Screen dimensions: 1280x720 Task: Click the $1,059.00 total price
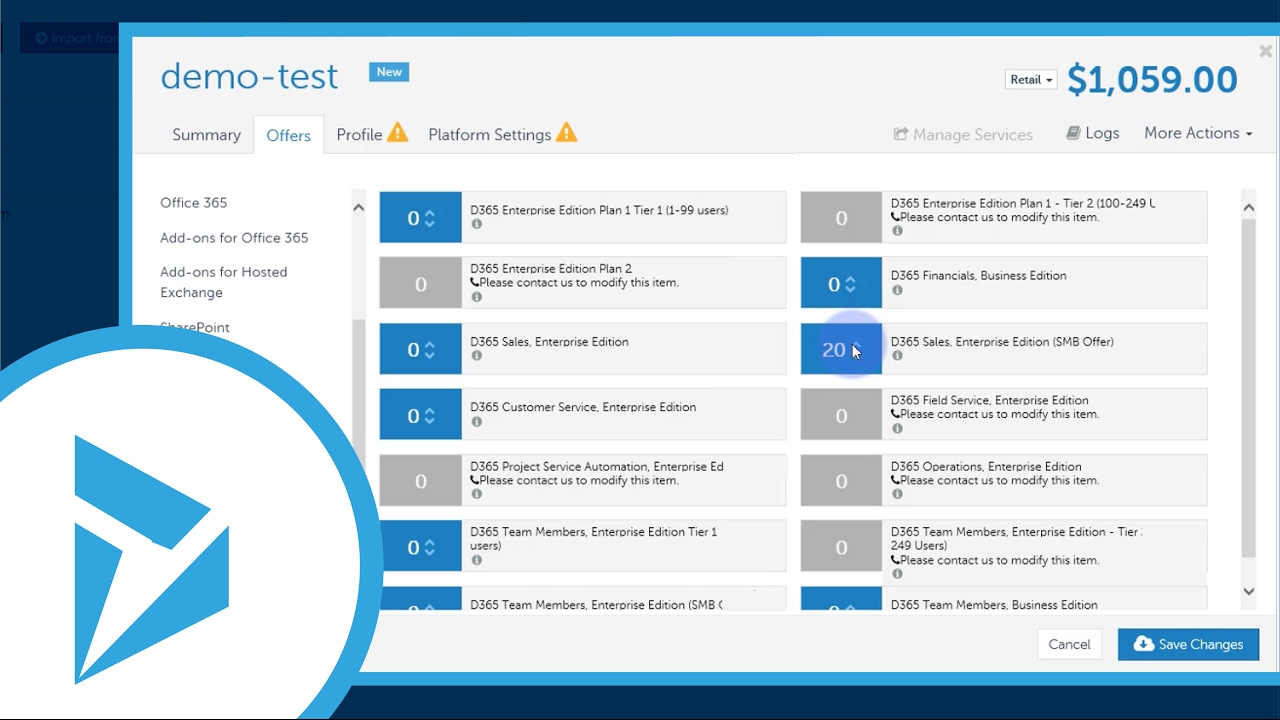coord(1152,80)
